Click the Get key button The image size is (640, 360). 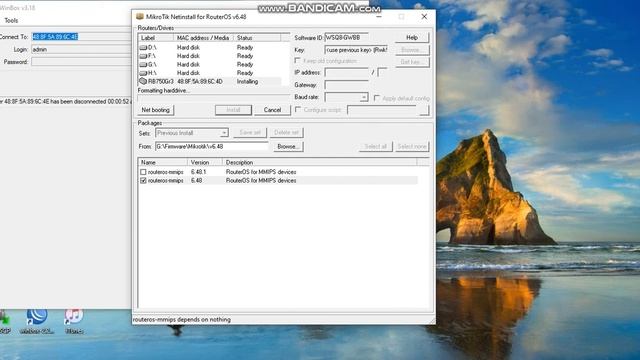coord(412,62)
